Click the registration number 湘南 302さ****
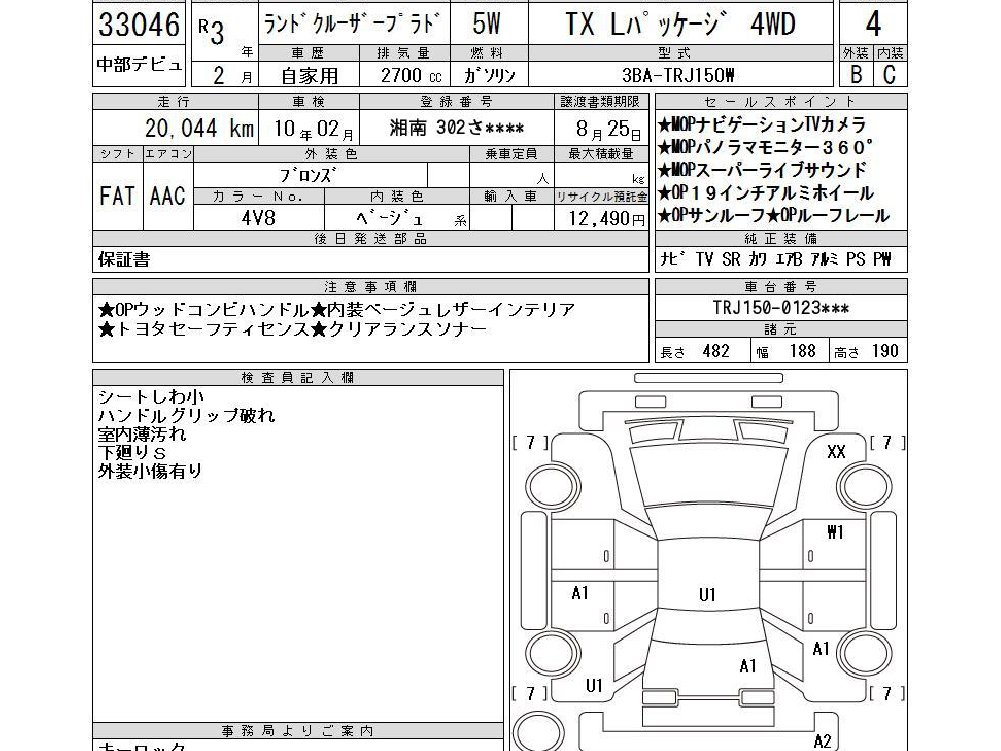This screenshot has width=1001, height=751. pyautogui.click(x=457, y=128)
